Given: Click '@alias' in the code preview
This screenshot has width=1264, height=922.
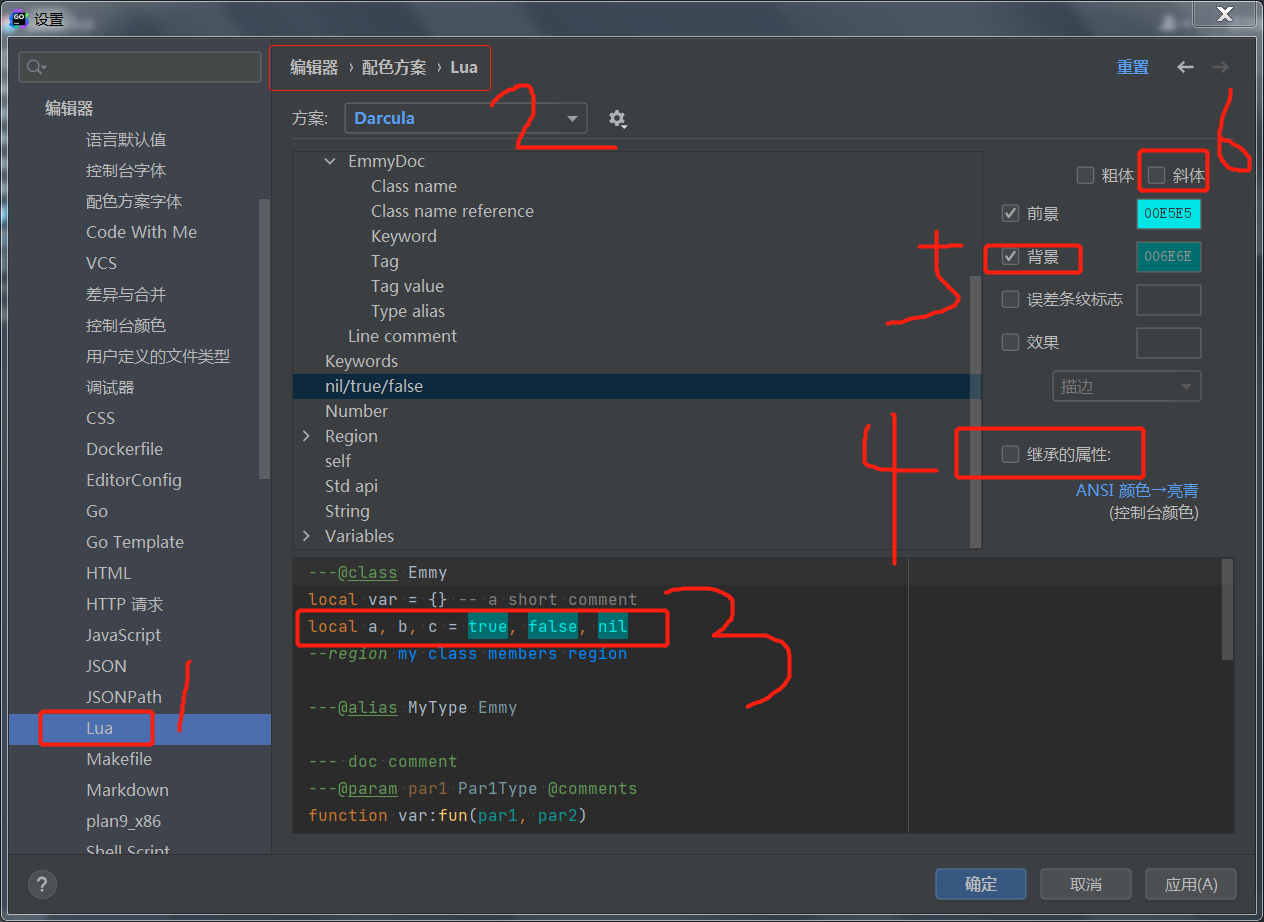Looking at the screenshot, I should coord(368,707).
